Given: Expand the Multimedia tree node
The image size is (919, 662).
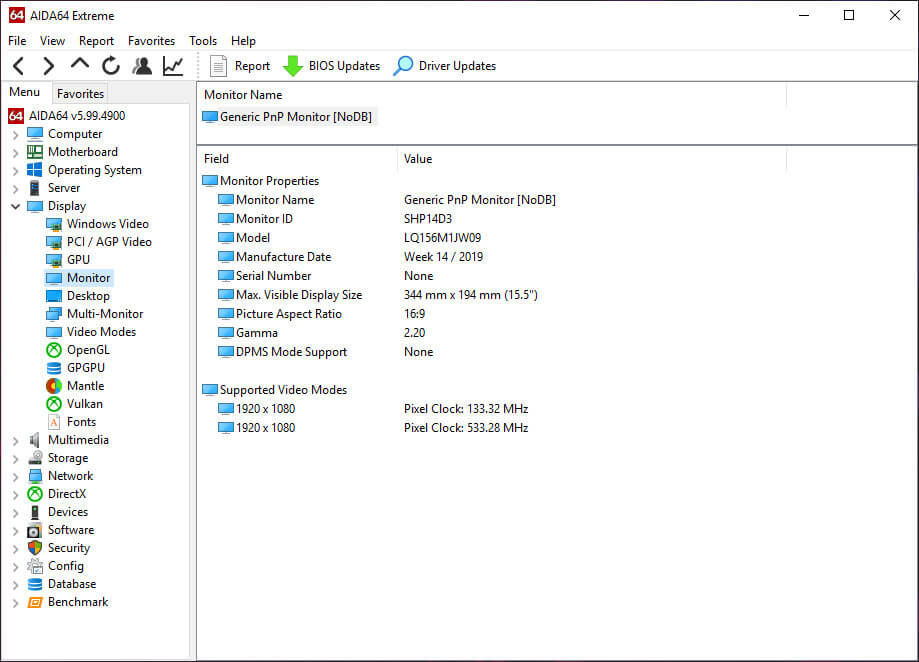Looking at the screenshot, I should (16, 441).
